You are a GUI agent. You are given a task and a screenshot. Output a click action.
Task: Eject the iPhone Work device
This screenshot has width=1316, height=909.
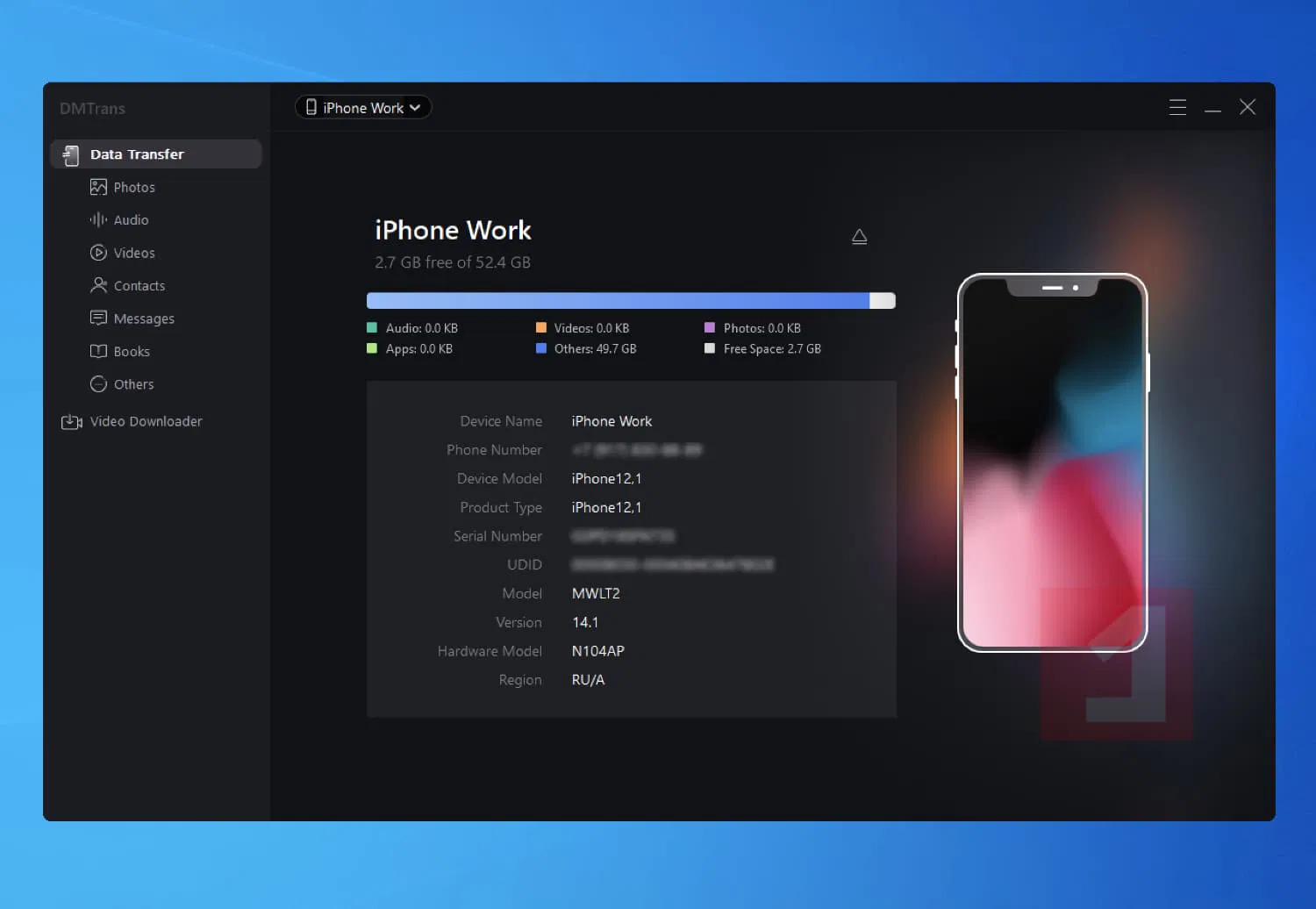tap(860, 237)
